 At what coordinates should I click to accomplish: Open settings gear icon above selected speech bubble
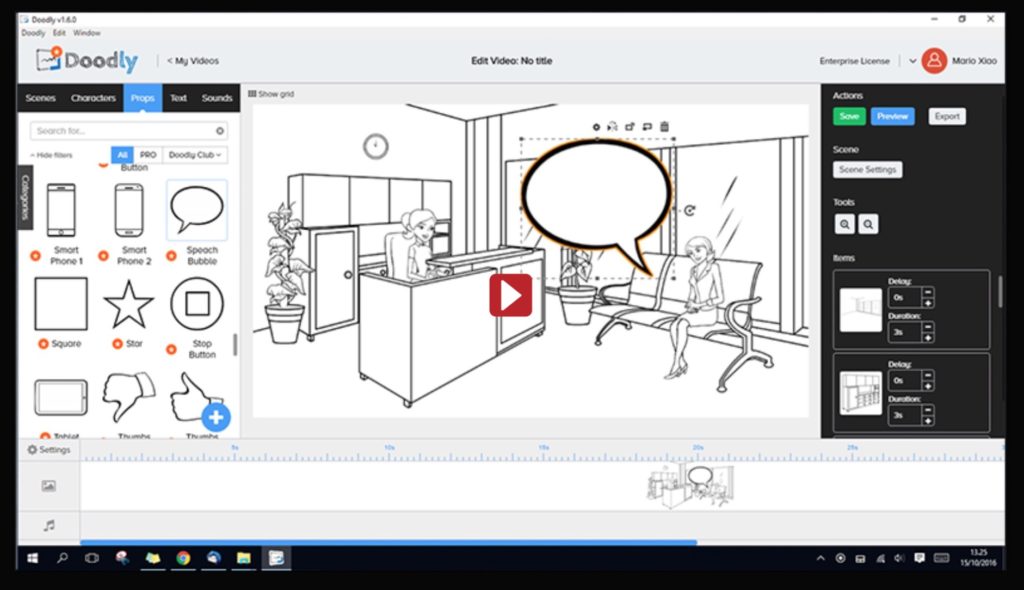(x=596, y=127)
